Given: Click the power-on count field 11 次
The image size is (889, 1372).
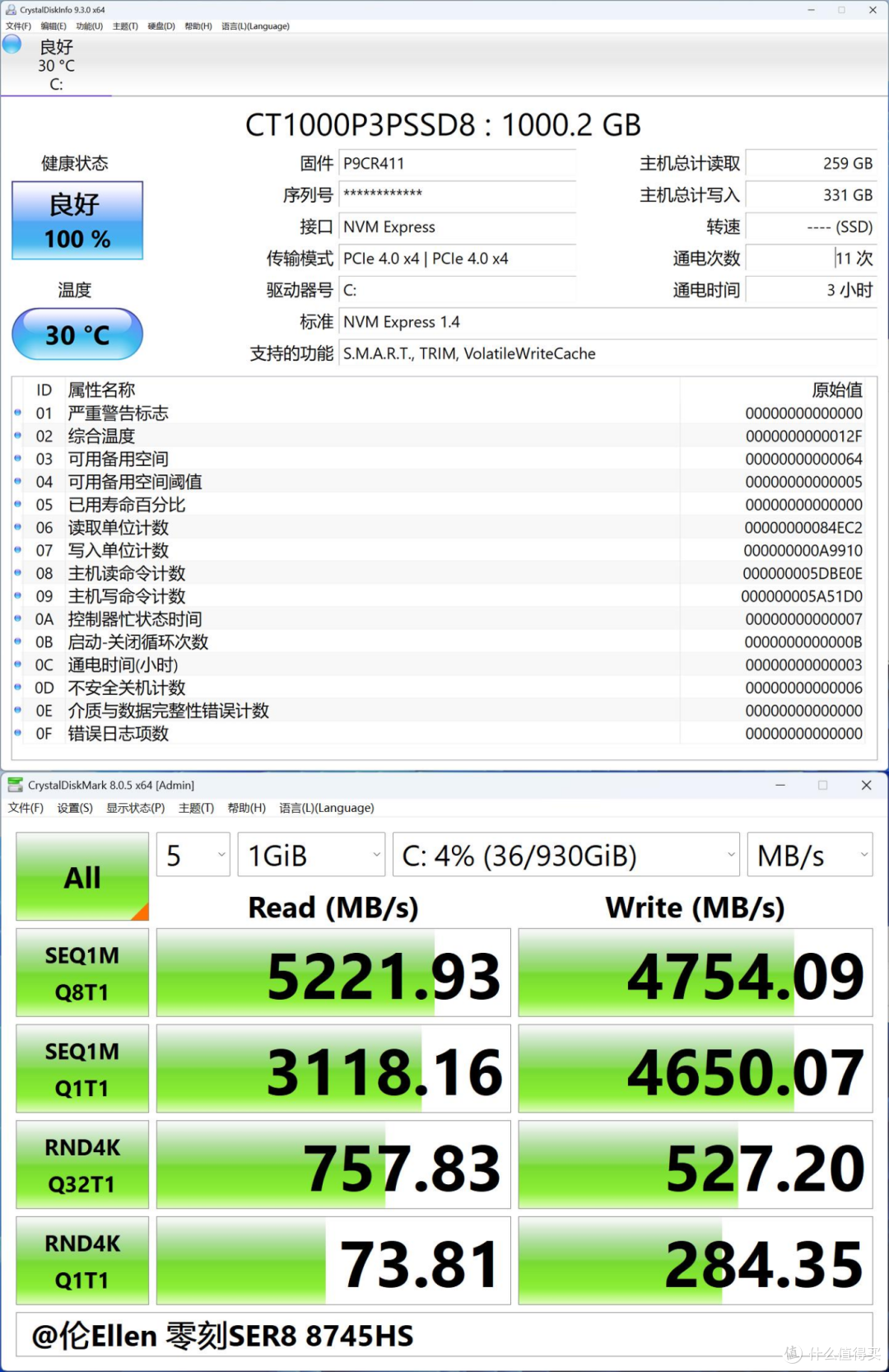Looking at the screenshot, I should pos(811,259).
